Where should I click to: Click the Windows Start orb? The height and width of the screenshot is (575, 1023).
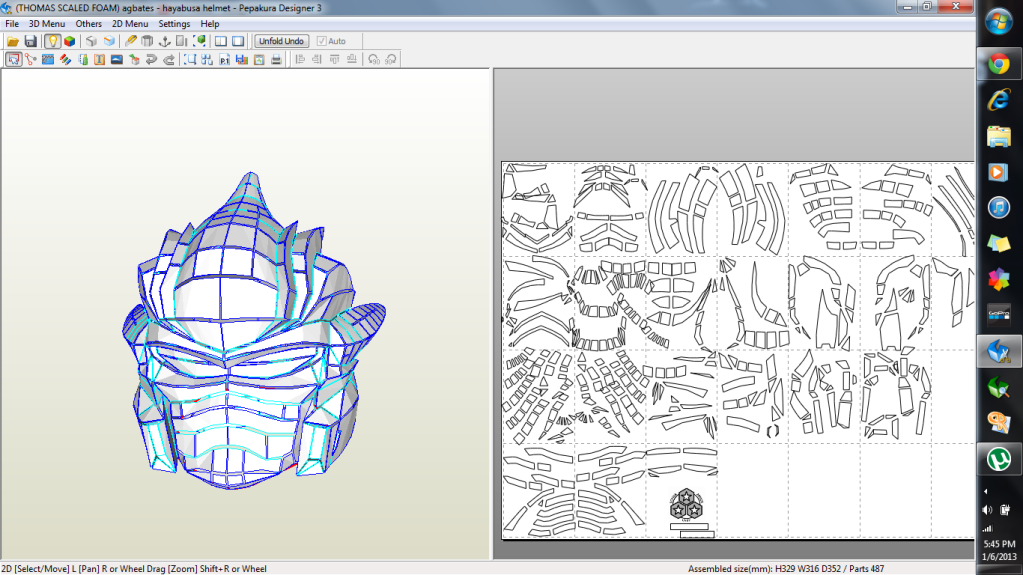998,22
